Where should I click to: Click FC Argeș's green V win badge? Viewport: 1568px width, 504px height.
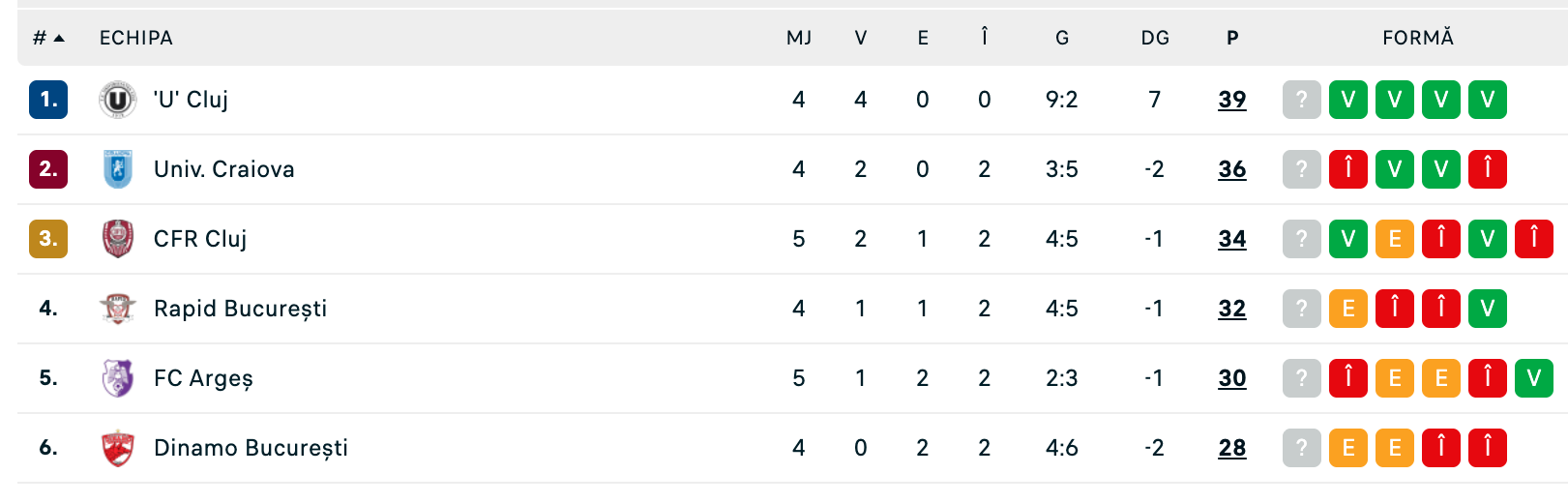point(1533,378)
